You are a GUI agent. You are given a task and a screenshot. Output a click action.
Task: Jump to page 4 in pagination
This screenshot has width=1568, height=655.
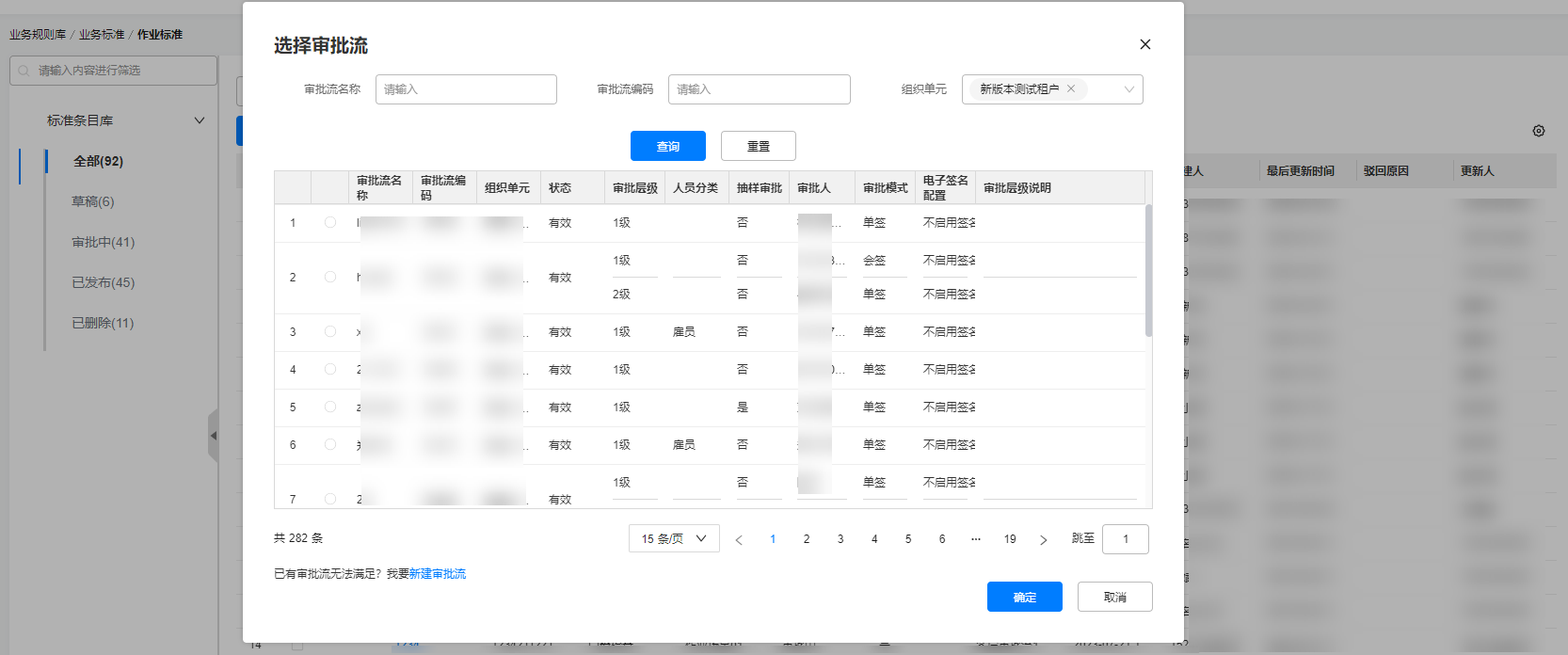point(874,539)
